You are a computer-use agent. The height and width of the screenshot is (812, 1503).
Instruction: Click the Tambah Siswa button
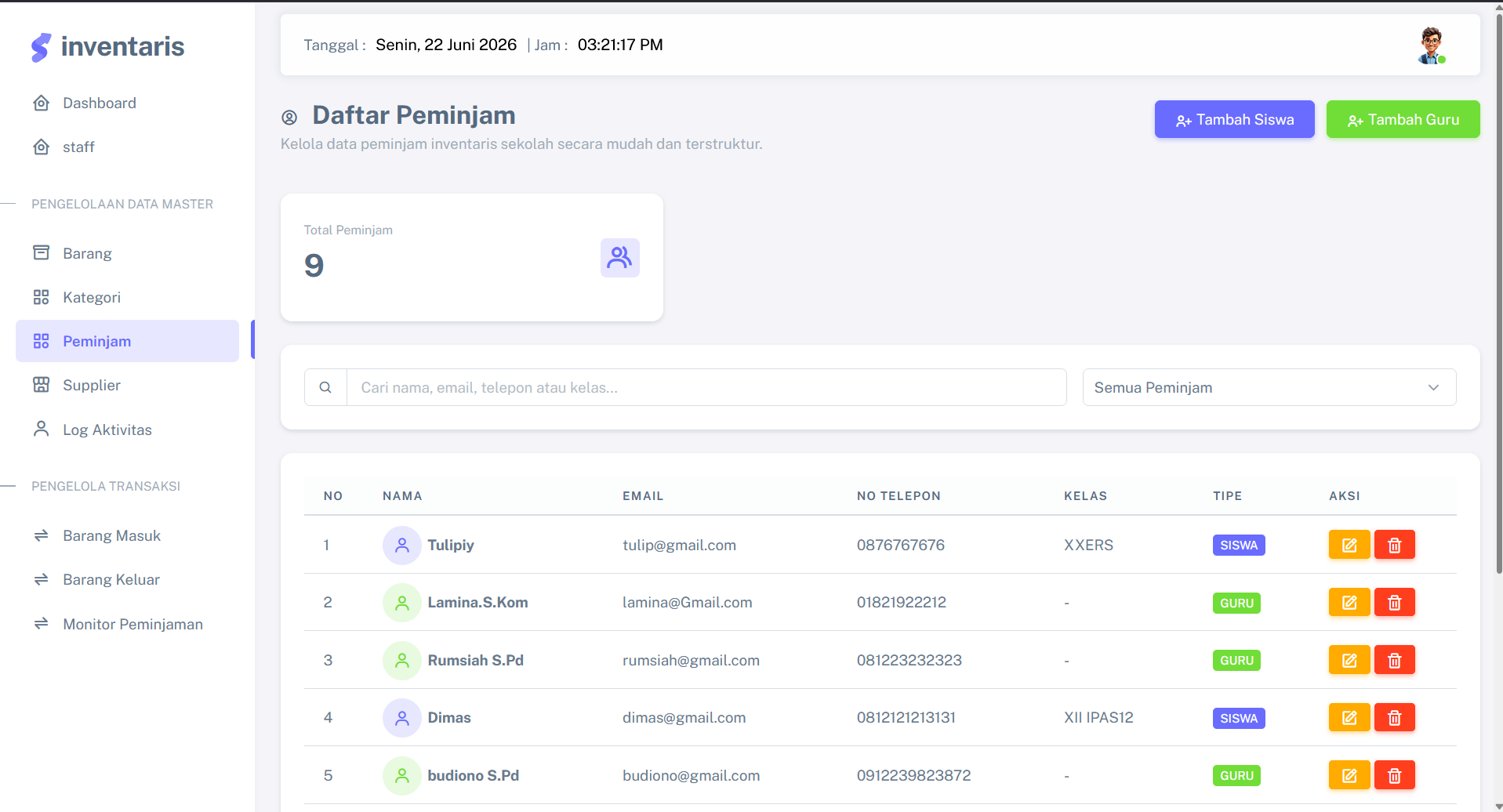coord(1234,119)
